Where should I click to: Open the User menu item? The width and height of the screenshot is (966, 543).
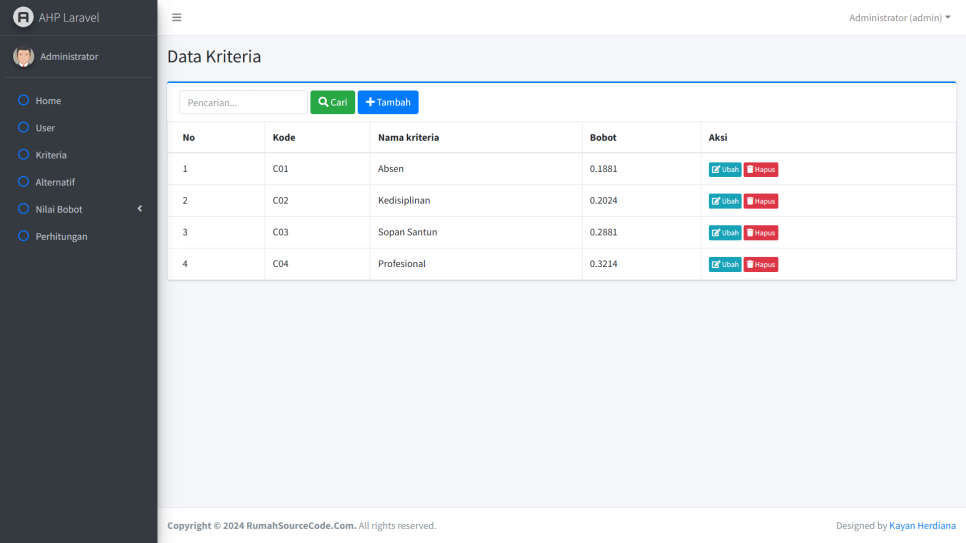coord(78,128)
